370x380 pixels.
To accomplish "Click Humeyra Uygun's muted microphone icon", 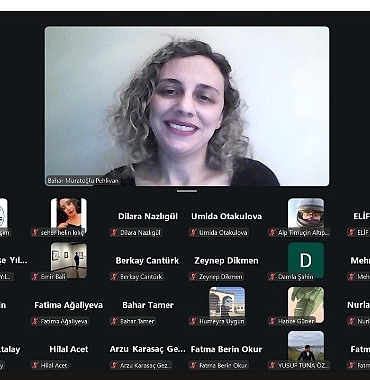I will [x=193, y=321].
